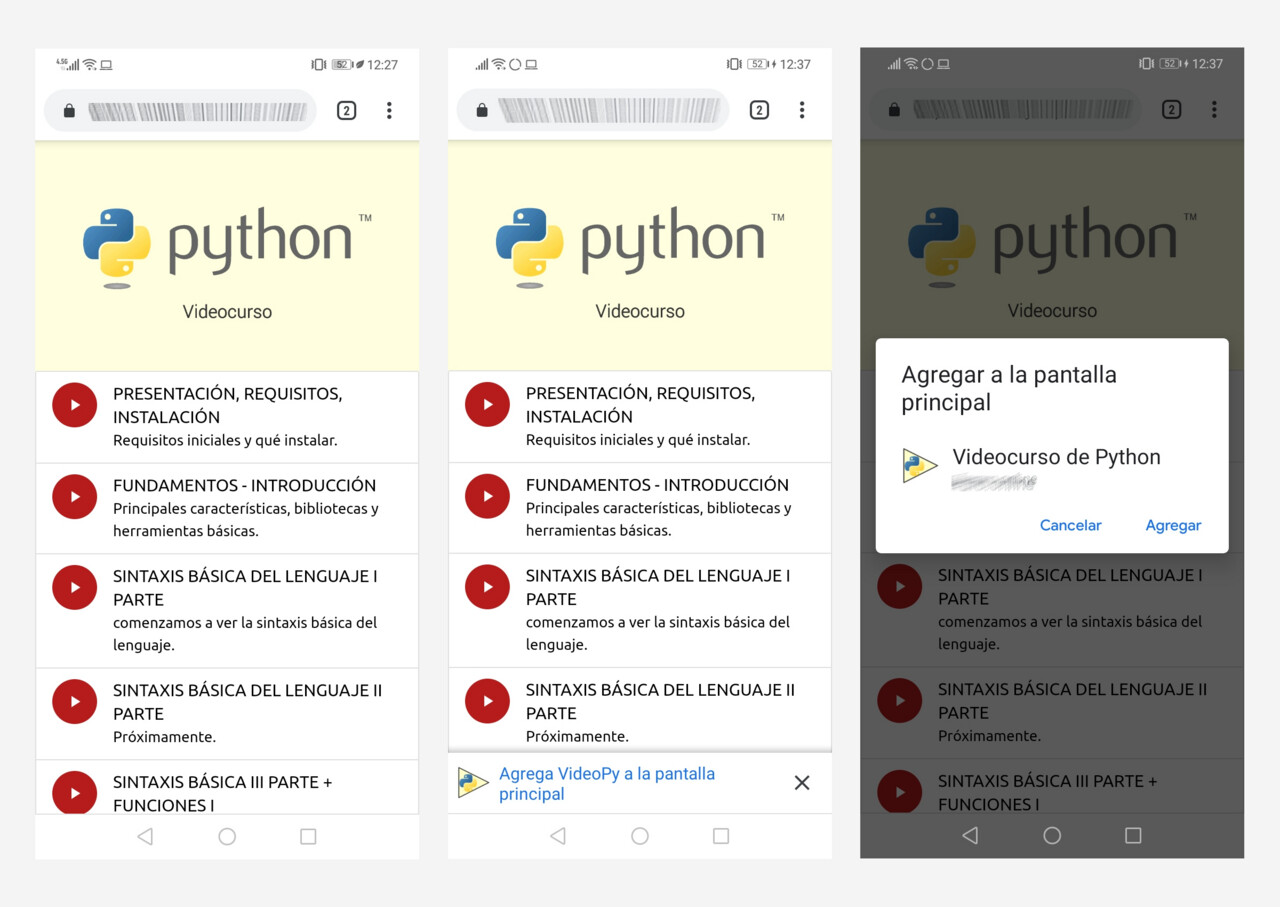Screen dimensions: 1280x907
Task: Play Fundamentos - Introducción video in left phone
Action: [x=75, y=497]
